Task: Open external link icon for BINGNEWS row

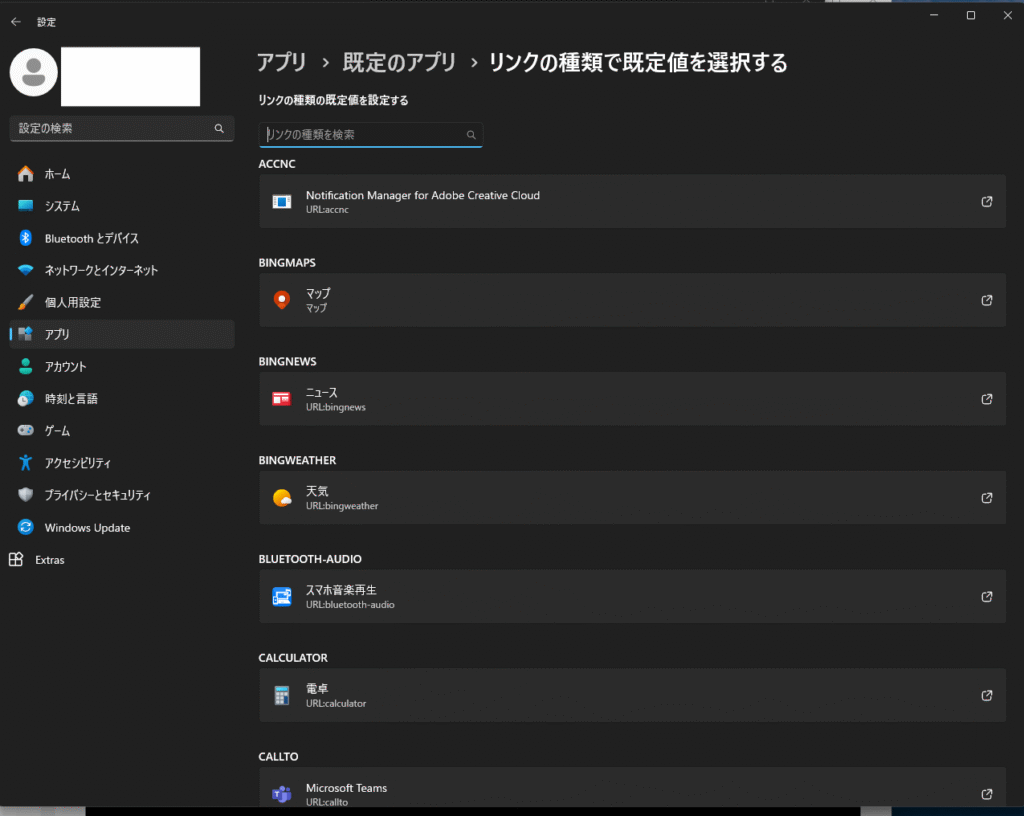Action: coord(987,399)
